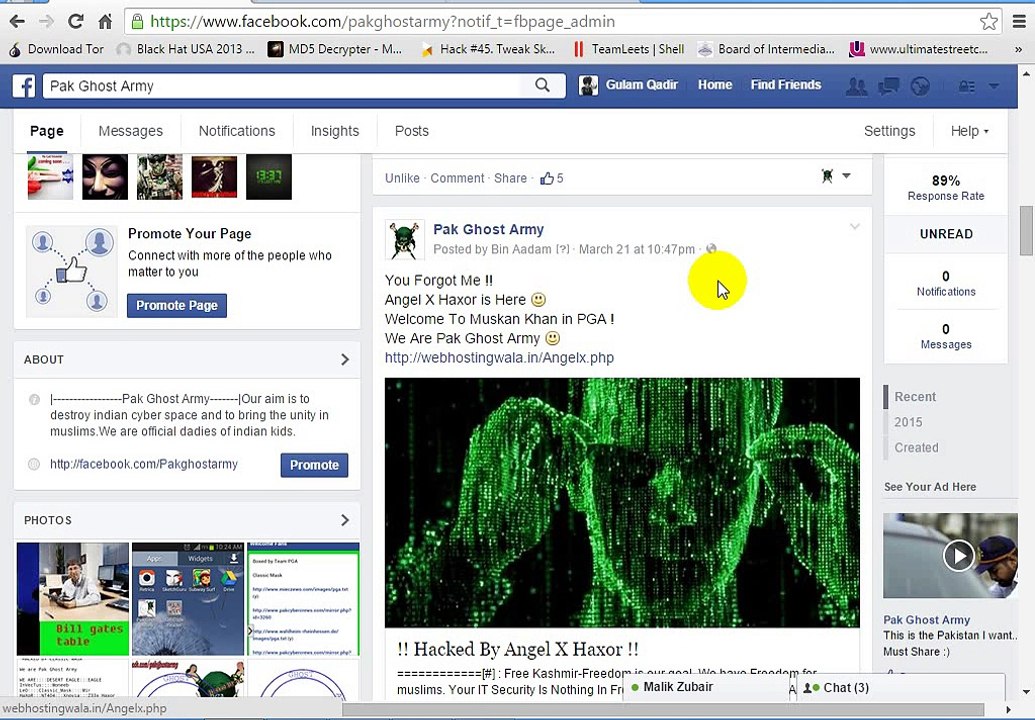Image resolution: width=1035 pixels, height=720 pixels.
Task: Open the Black Hat USA 2013 bookmark
Action: (x=185, y=49)
